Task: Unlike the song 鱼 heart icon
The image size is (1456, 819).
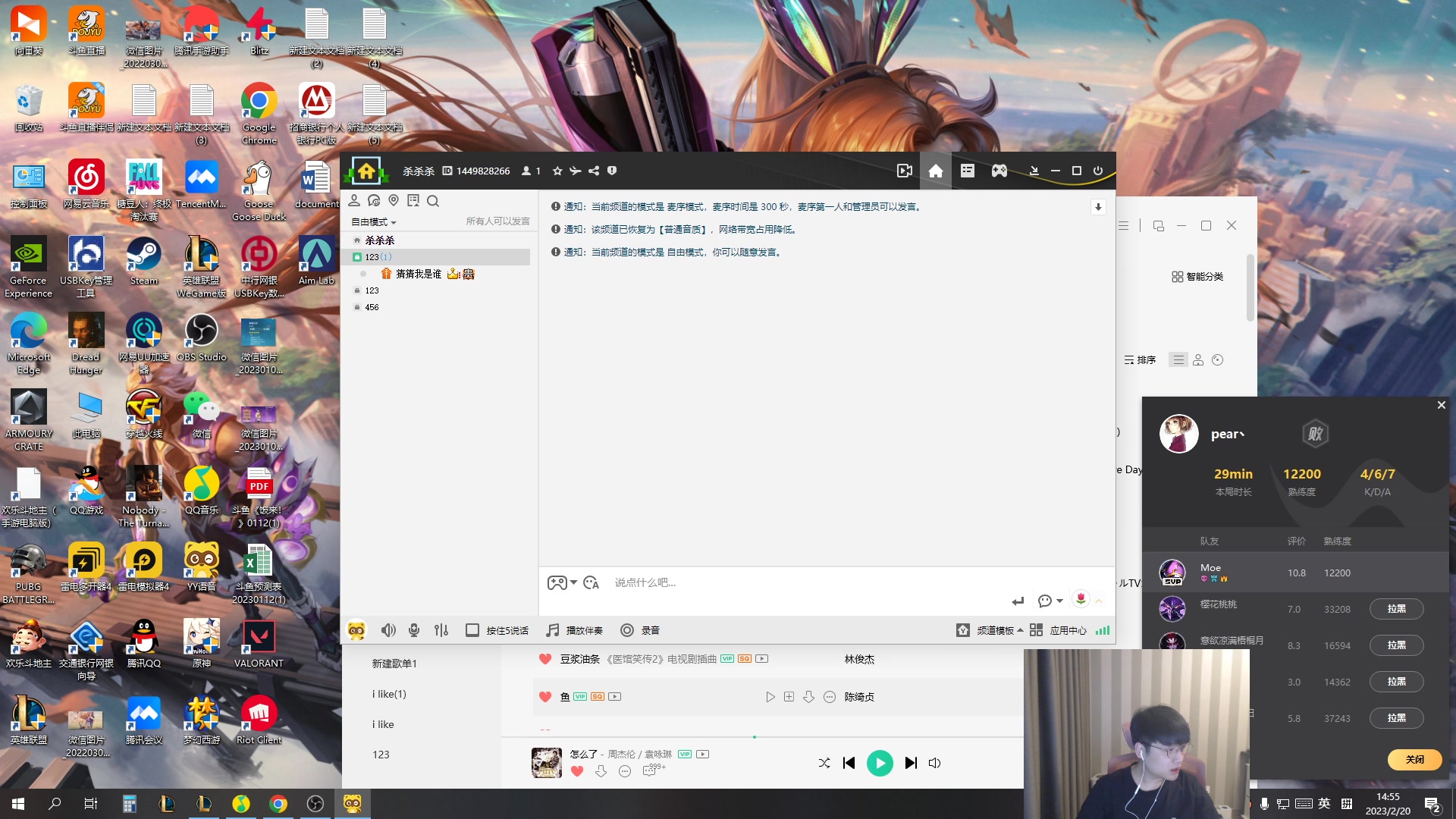Action: [x=544, y=696]
